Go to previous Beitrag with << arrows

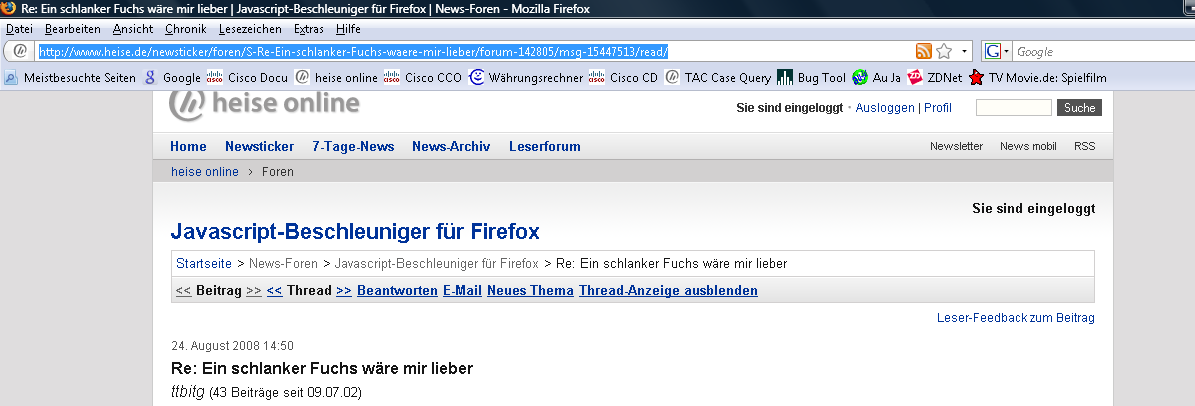pyautogui.click(x=184, y=290)
